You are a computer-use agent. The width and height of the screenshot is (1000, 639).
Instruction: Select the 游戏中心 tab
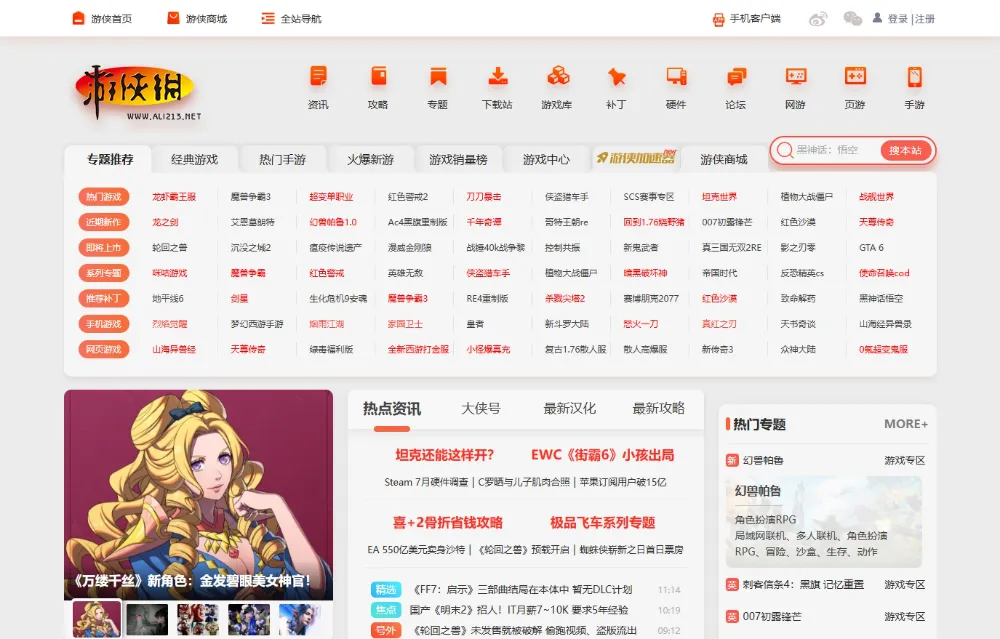[x=547, y=159]
